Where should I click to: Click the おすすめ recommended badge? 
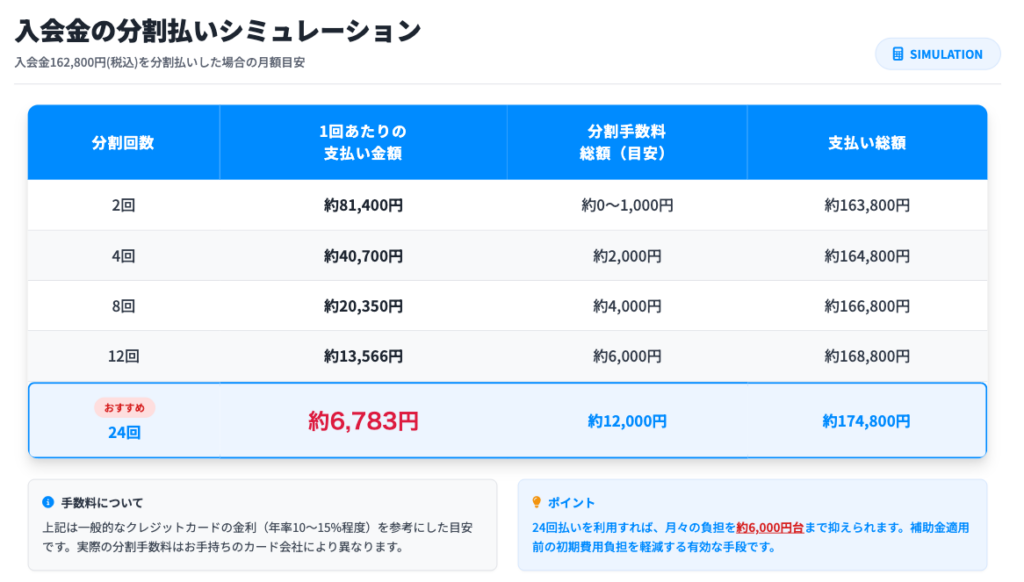(x=124, y=408)
